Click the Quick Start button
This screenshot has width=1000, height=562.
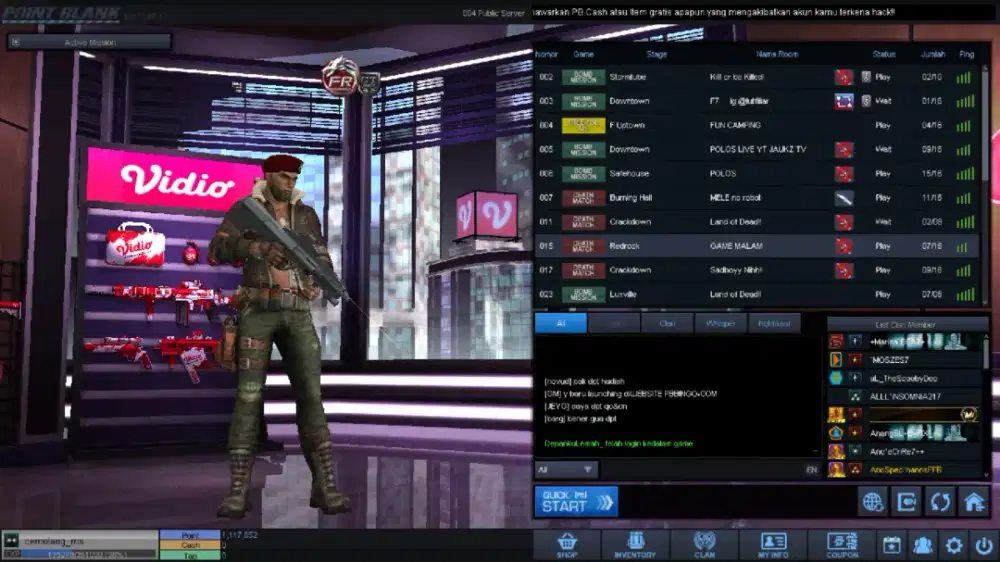(576, 502)
